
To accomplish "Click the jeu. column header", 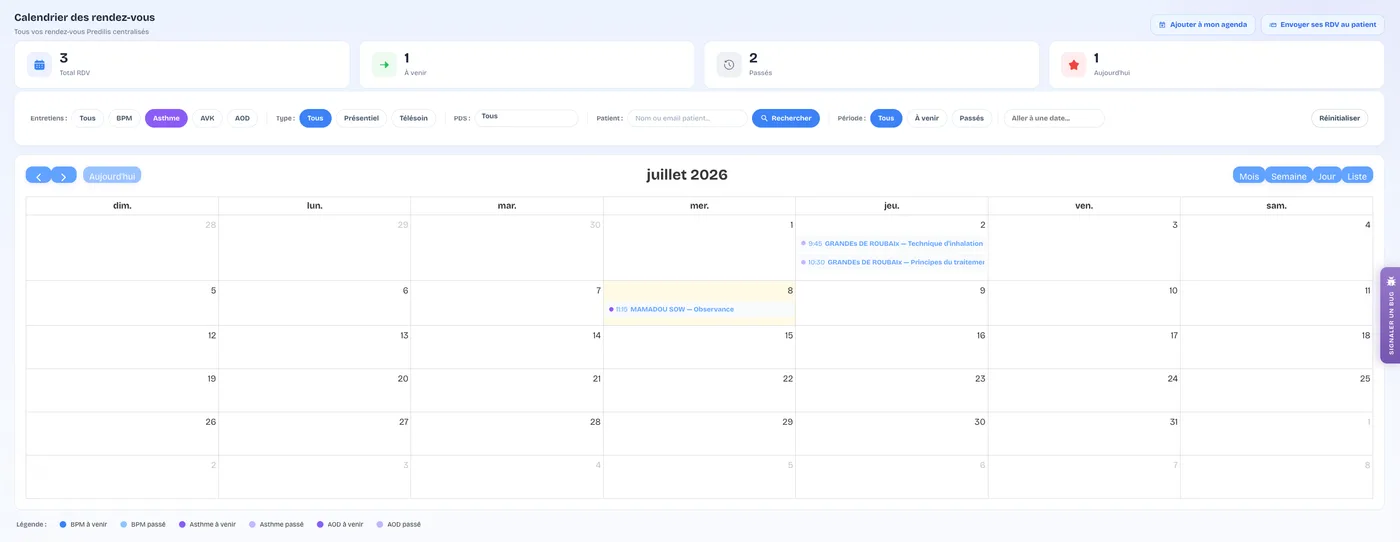I will pyautogui.click(x=892, y=206).
